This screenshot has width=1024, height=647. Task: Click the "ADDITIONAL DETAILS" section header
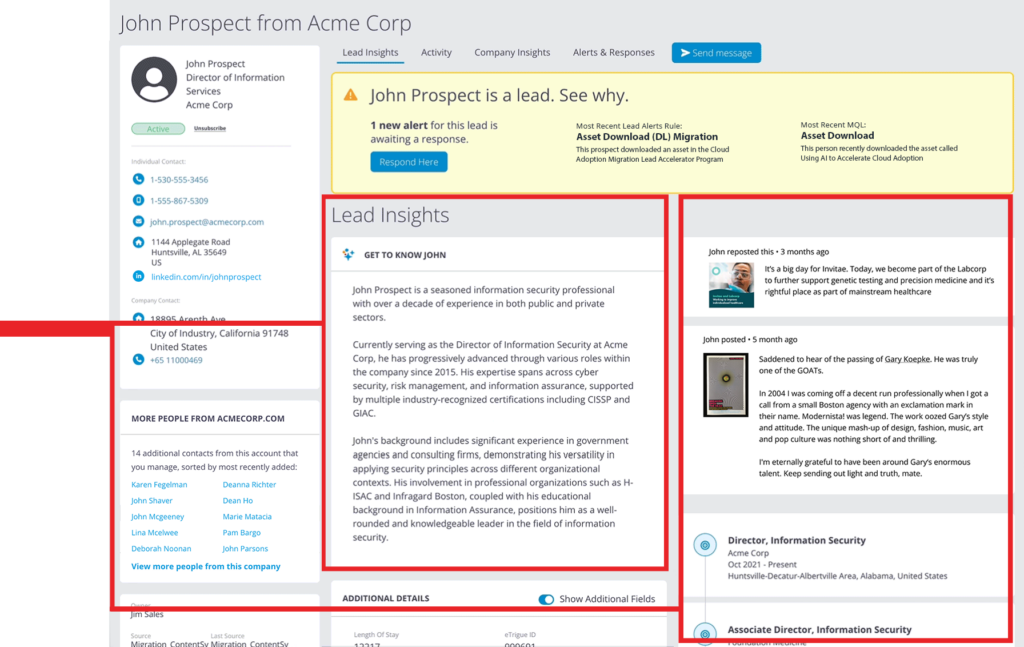click(x=386, y=598)
